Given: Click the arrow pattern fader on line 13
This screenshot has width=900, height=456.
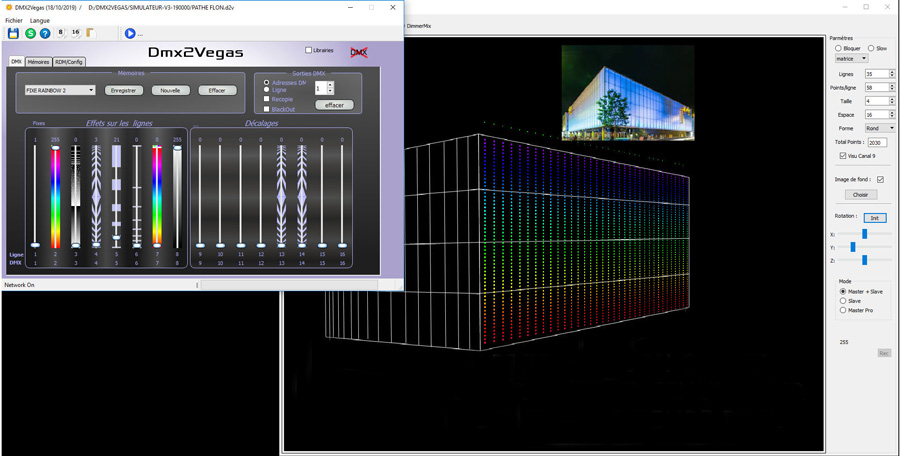Looking at the screenshot, I should click(281, 196).
